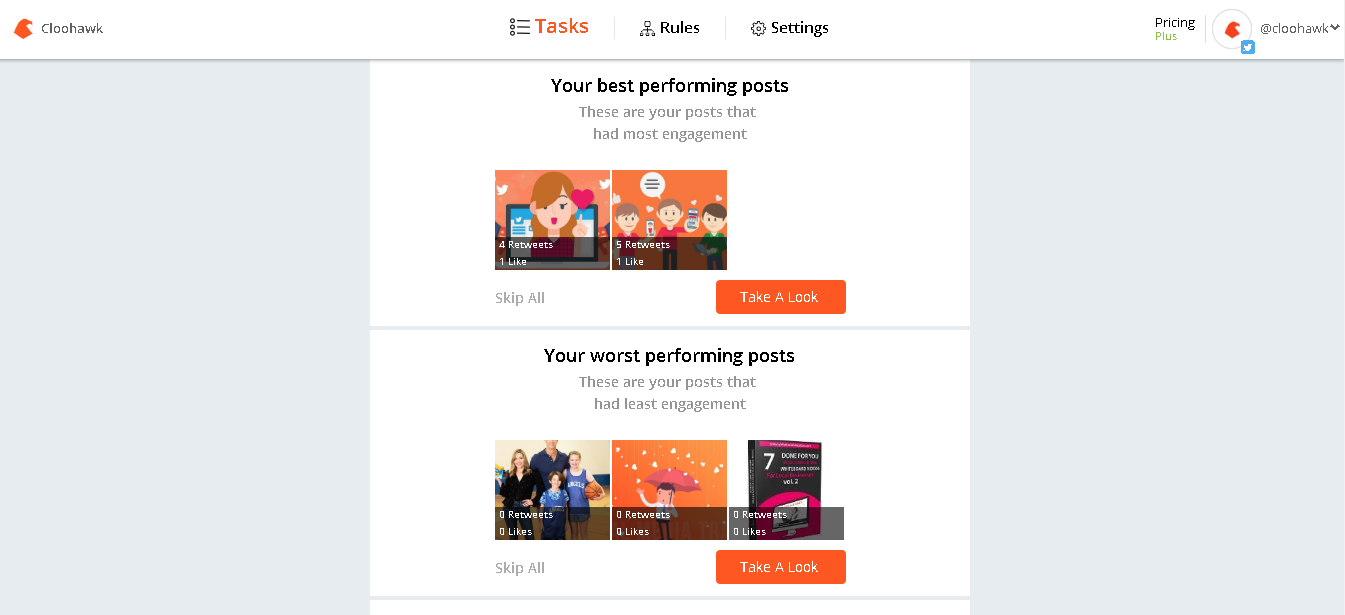This screenshot has width=1345, height=615.
Task: Select the family basketball photo post thumbnail
Action: 552,490
